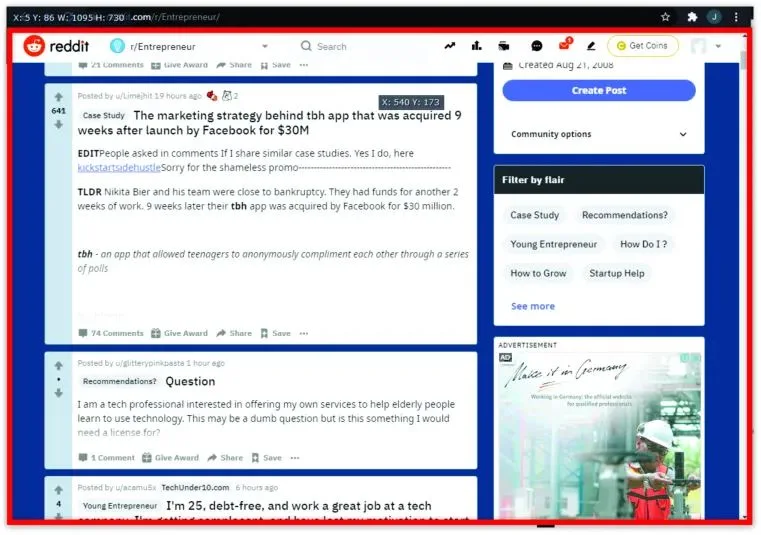This screenshot has width=761, height=535.
Task: Open the Make it in Germany advertisement
Action: (x=599, y=435)
